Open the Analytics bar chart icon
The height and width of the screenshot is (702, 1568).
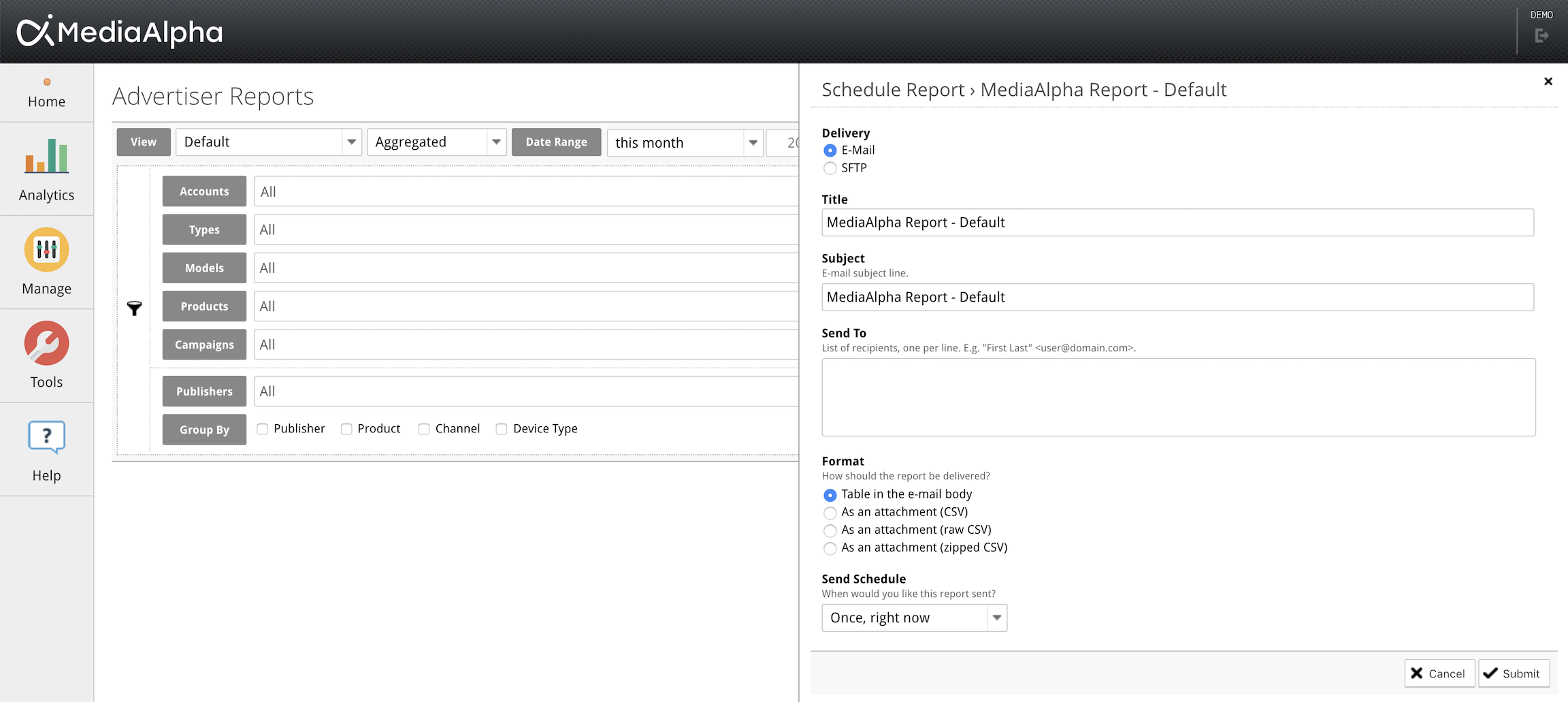tap(46, 156)
